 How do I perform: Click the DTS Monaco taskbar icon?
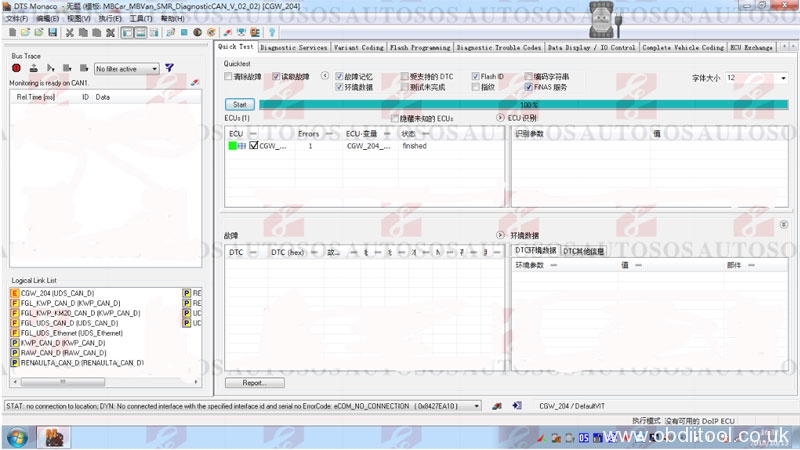pos(54,438)
